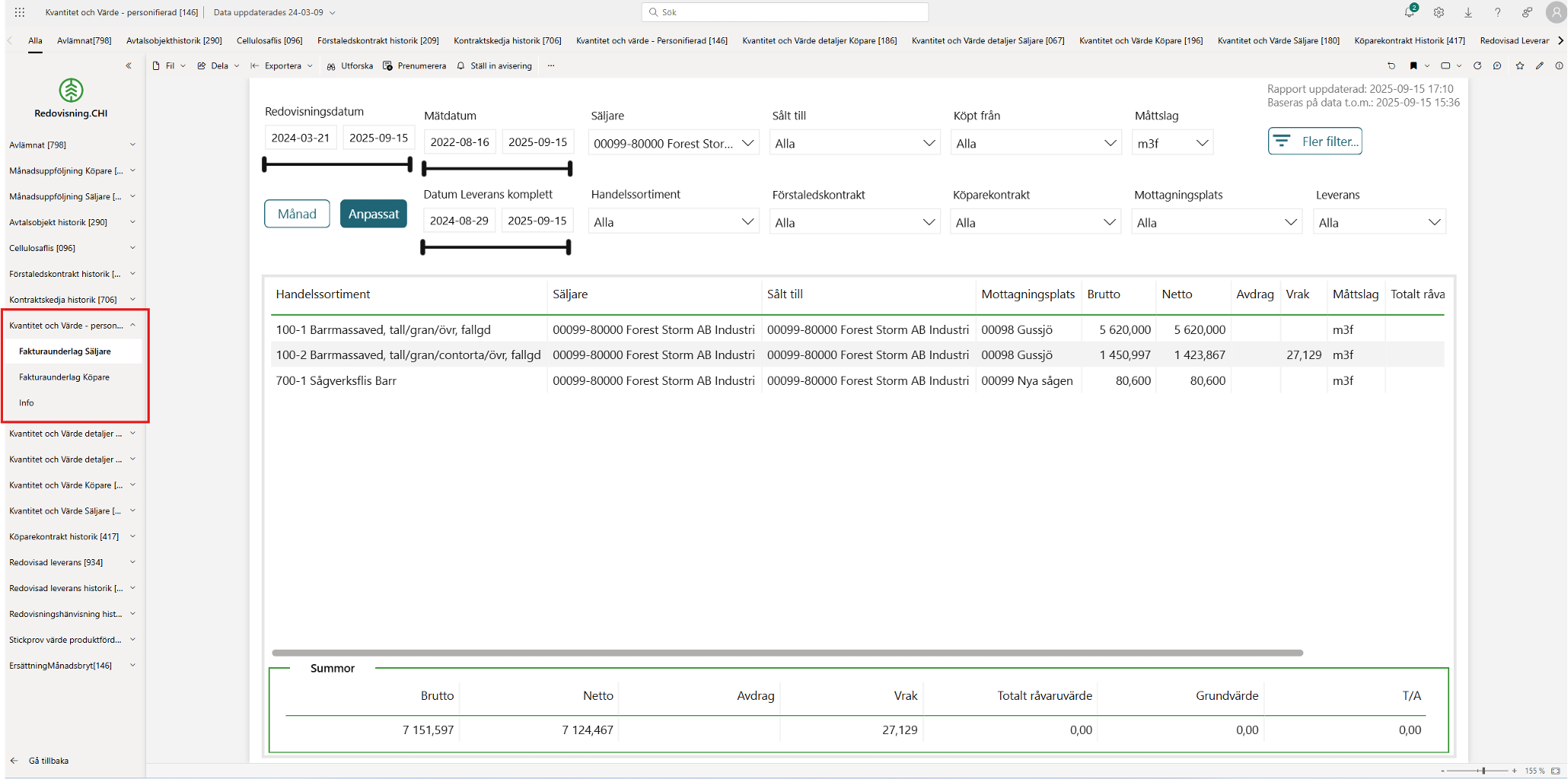This screenshot has width=1568, height=779.
Task: Open Fakturaunderlag Köpare page
Action: coord(64,377)
